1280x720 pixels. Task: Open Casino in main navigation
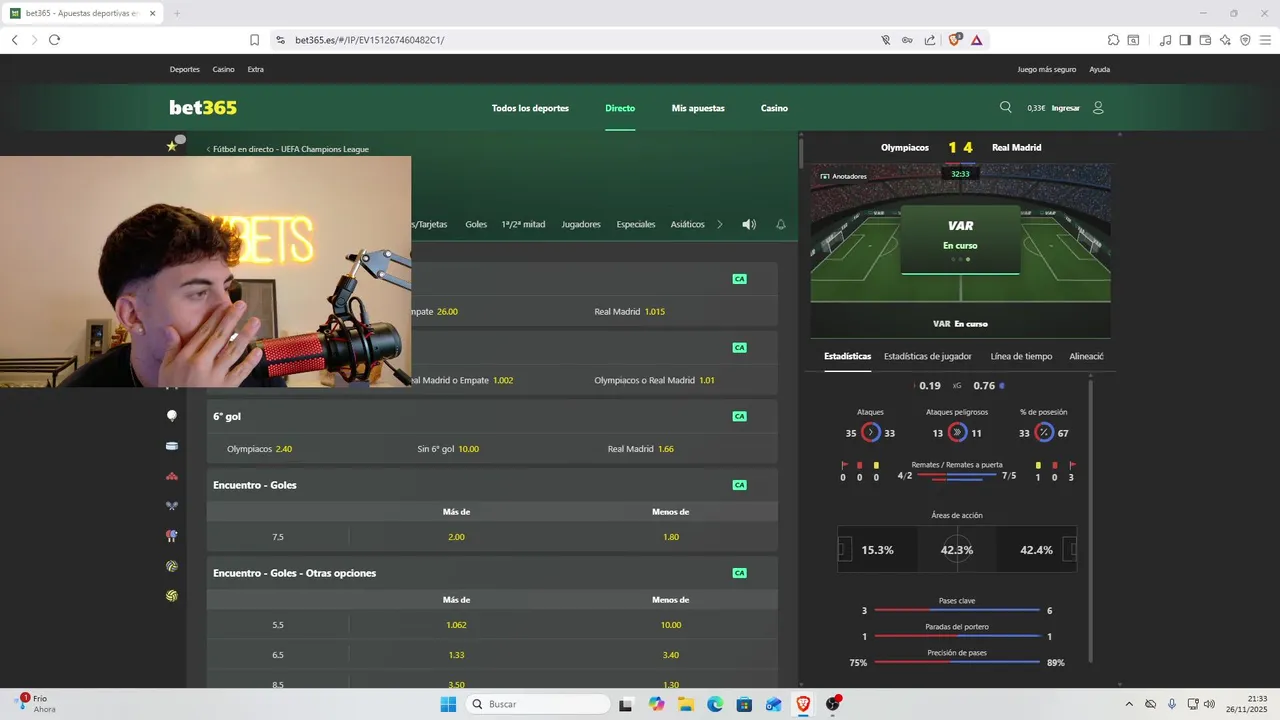click(x=774, y=108)
